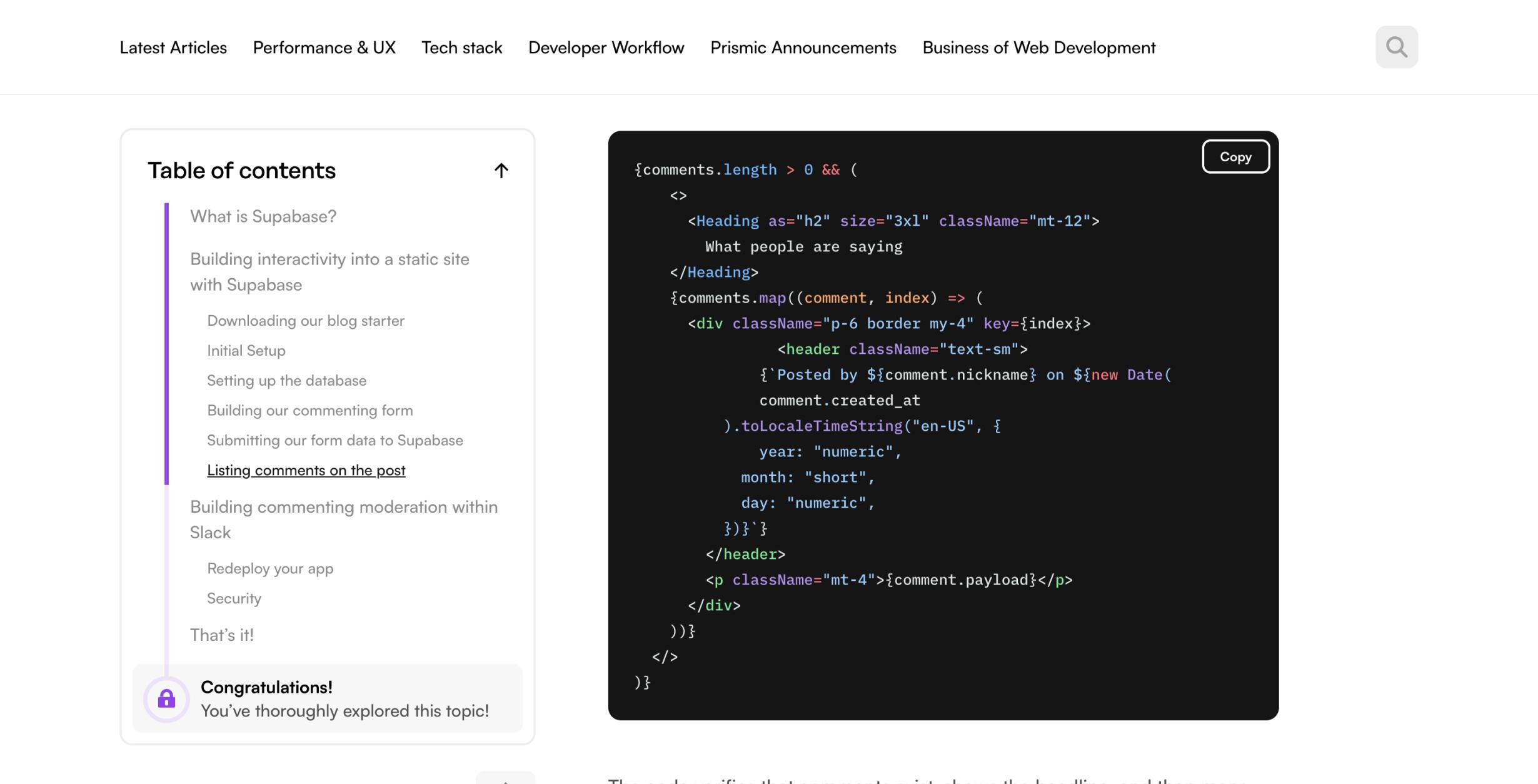Navigate to Business of Web Development
The width and height of the screenshot is (1538, 784).
click(1038, 48)
